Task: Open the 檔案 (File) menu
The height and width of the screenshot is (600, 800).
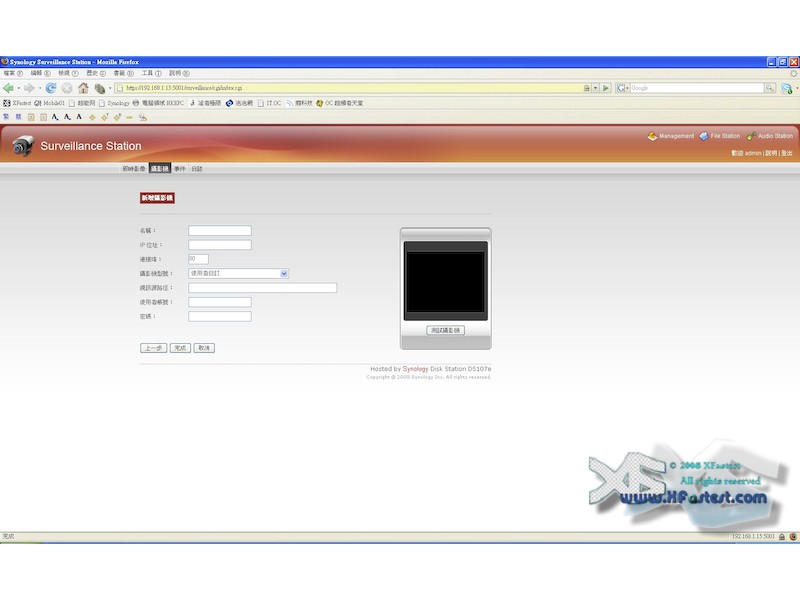Action: (13, 73)
